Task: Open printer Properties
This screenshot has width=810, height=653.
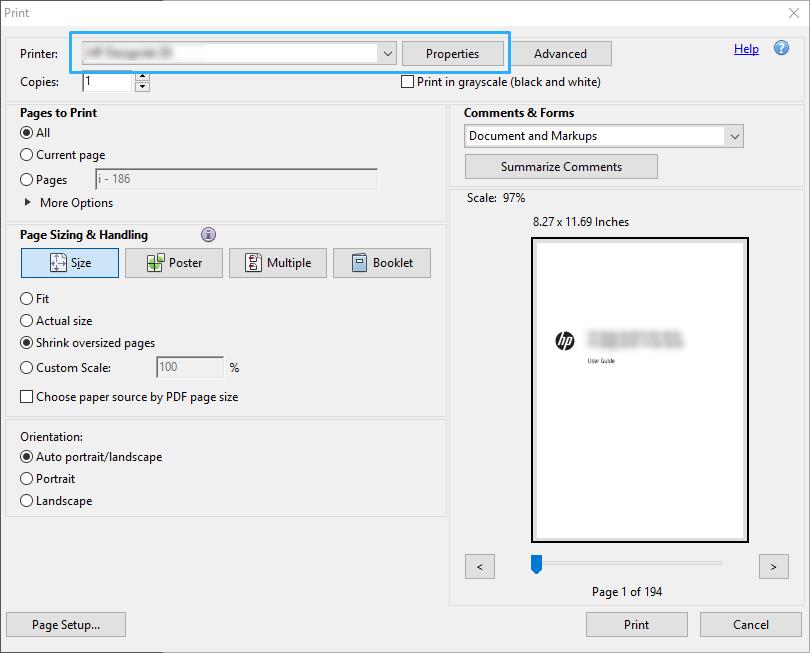Action: (453, 54)
